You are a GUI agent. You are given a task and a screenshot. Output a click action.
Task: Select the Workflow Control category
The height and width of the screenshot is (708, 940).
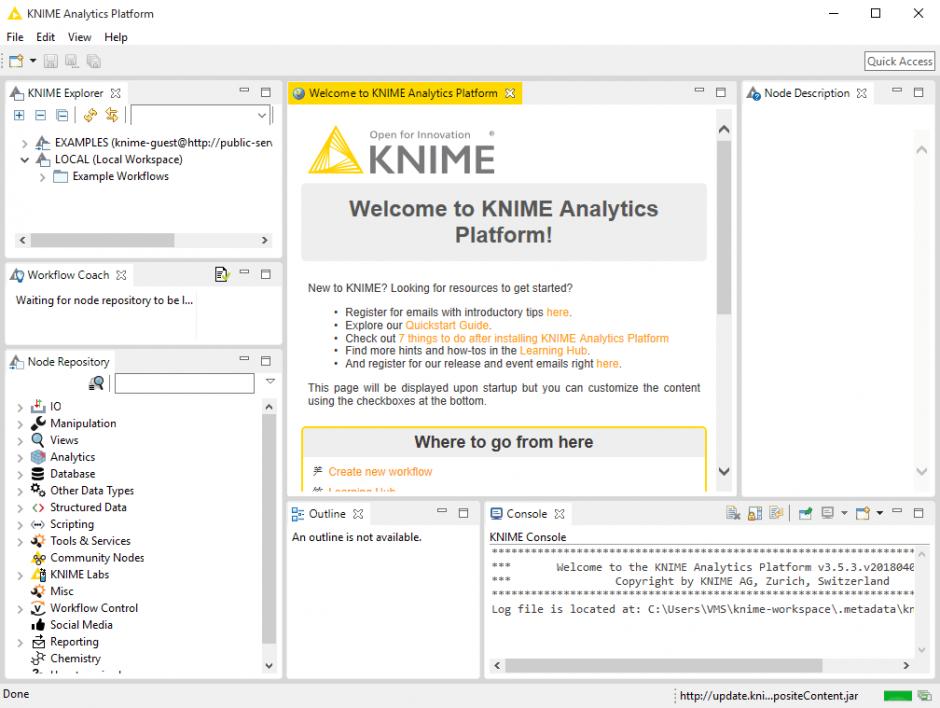[x=94, y=608]
